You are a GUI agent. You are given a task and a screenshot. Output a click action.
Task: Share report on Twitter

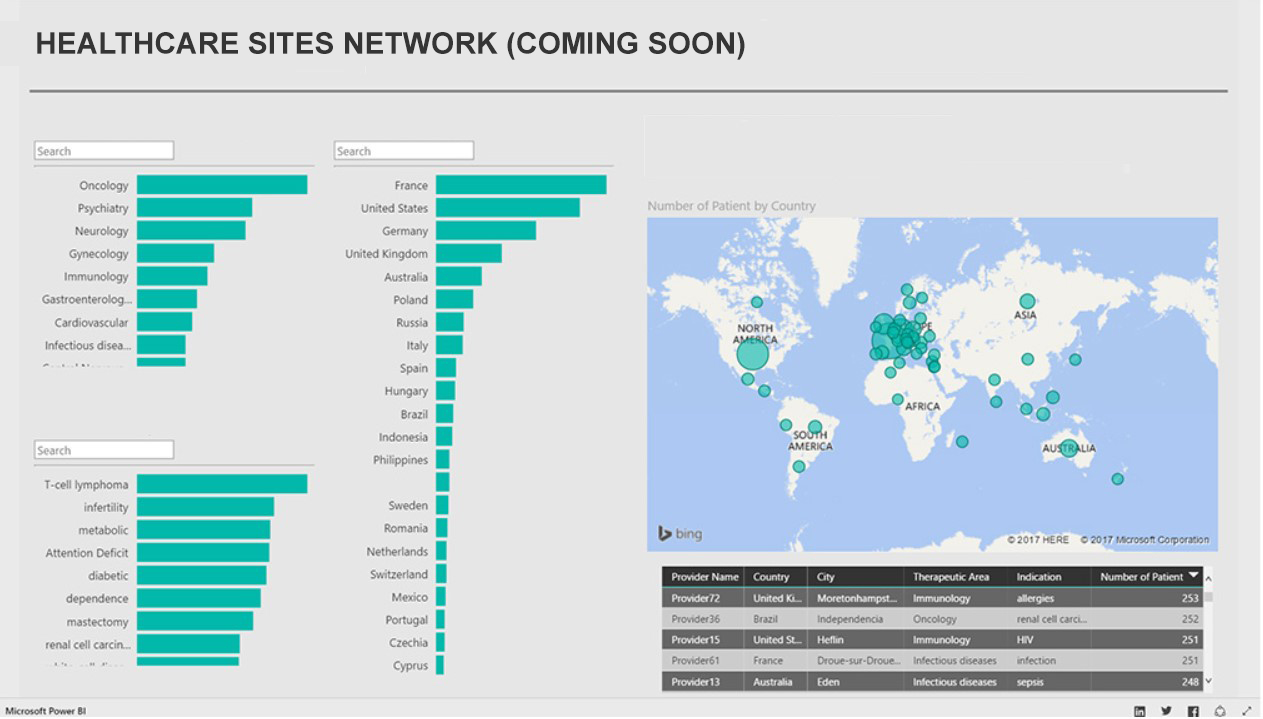(1166, 711)
